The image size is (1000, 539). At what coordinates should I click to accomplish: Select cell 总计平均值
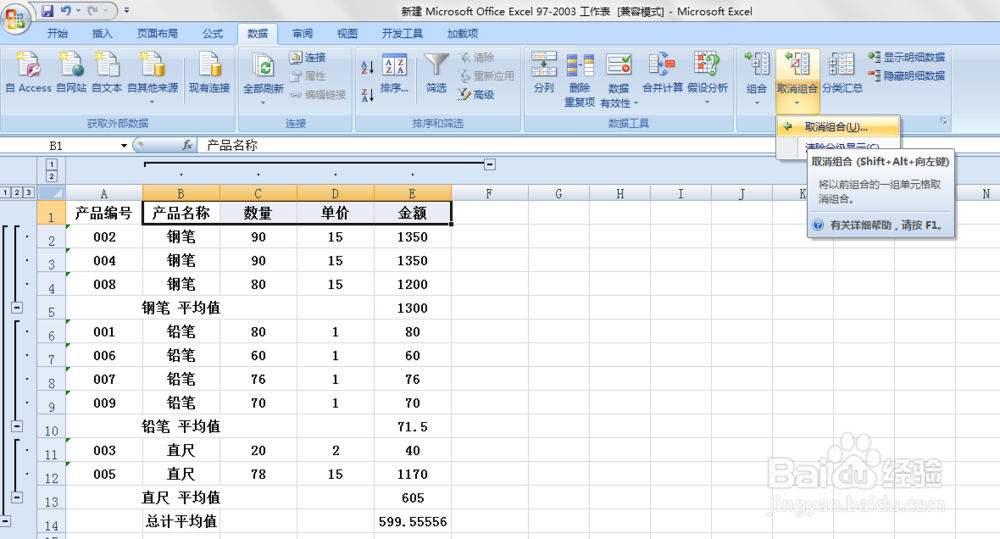[181, 522]
